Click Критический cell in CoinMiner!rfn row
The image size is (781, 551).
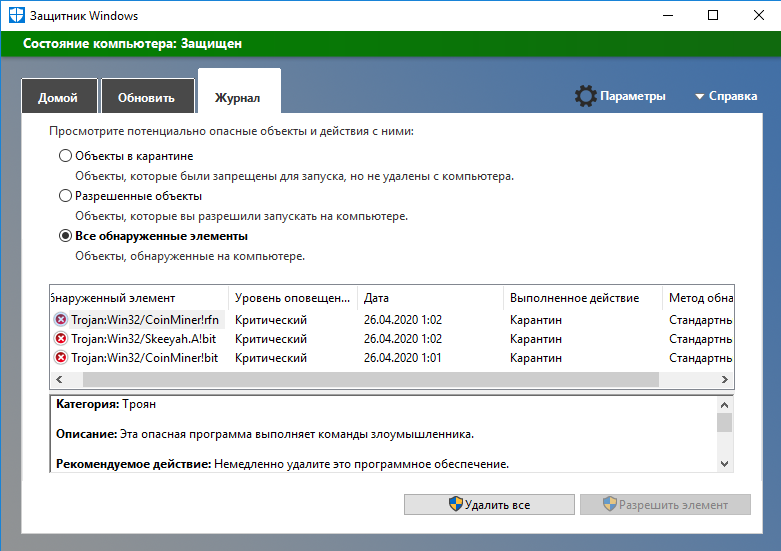(x=270, y=319)
